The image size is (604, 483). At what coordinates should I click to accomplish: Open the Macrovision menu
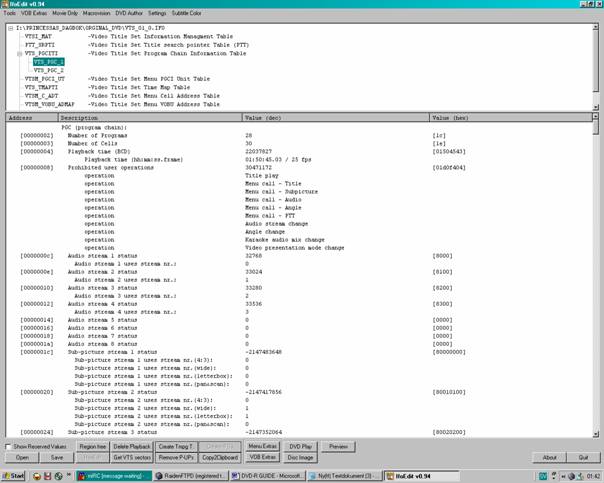point(96,13)
